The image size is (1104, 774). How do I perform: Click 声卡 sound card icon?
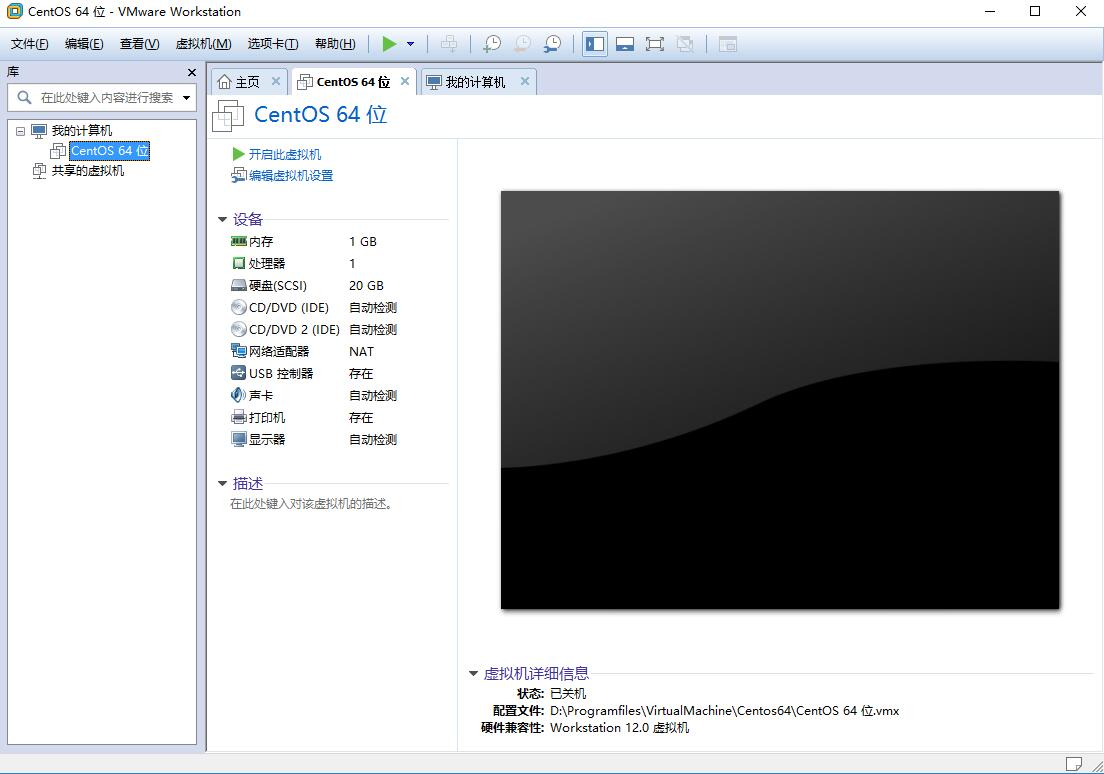click(x=239, y=395)
